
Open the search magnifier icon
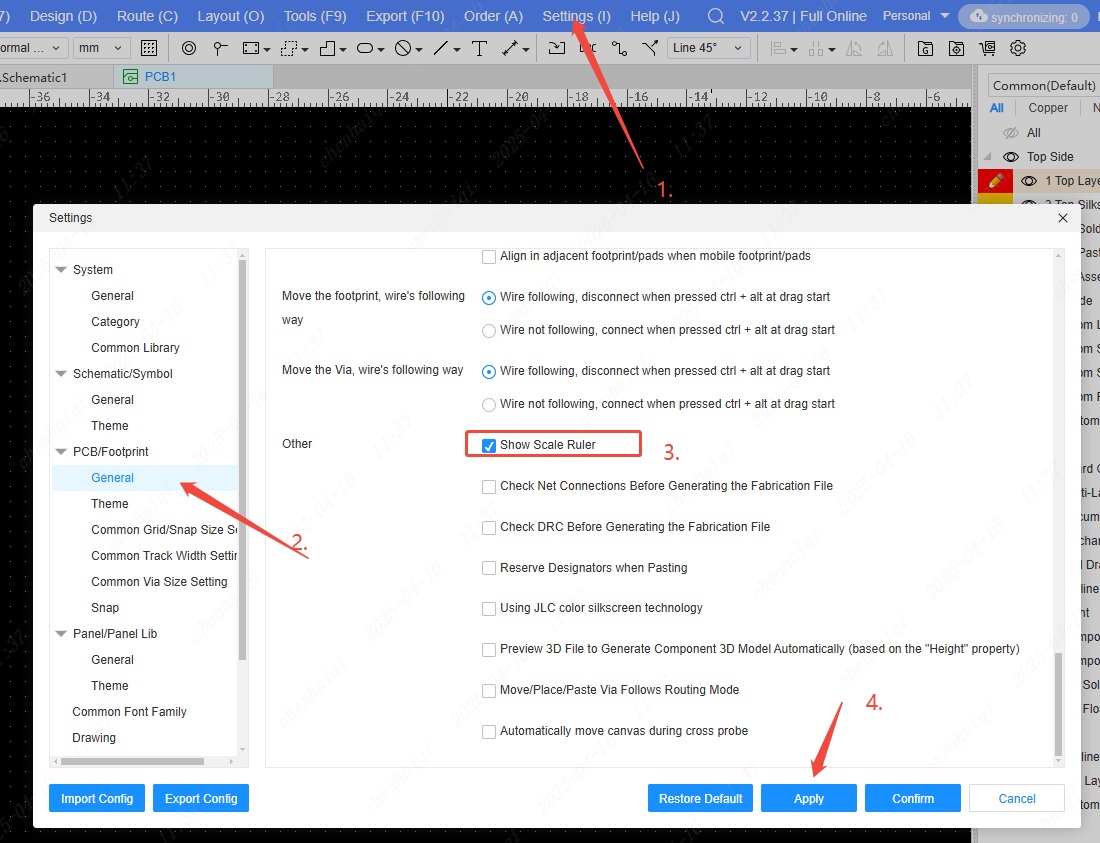(715, 16)
